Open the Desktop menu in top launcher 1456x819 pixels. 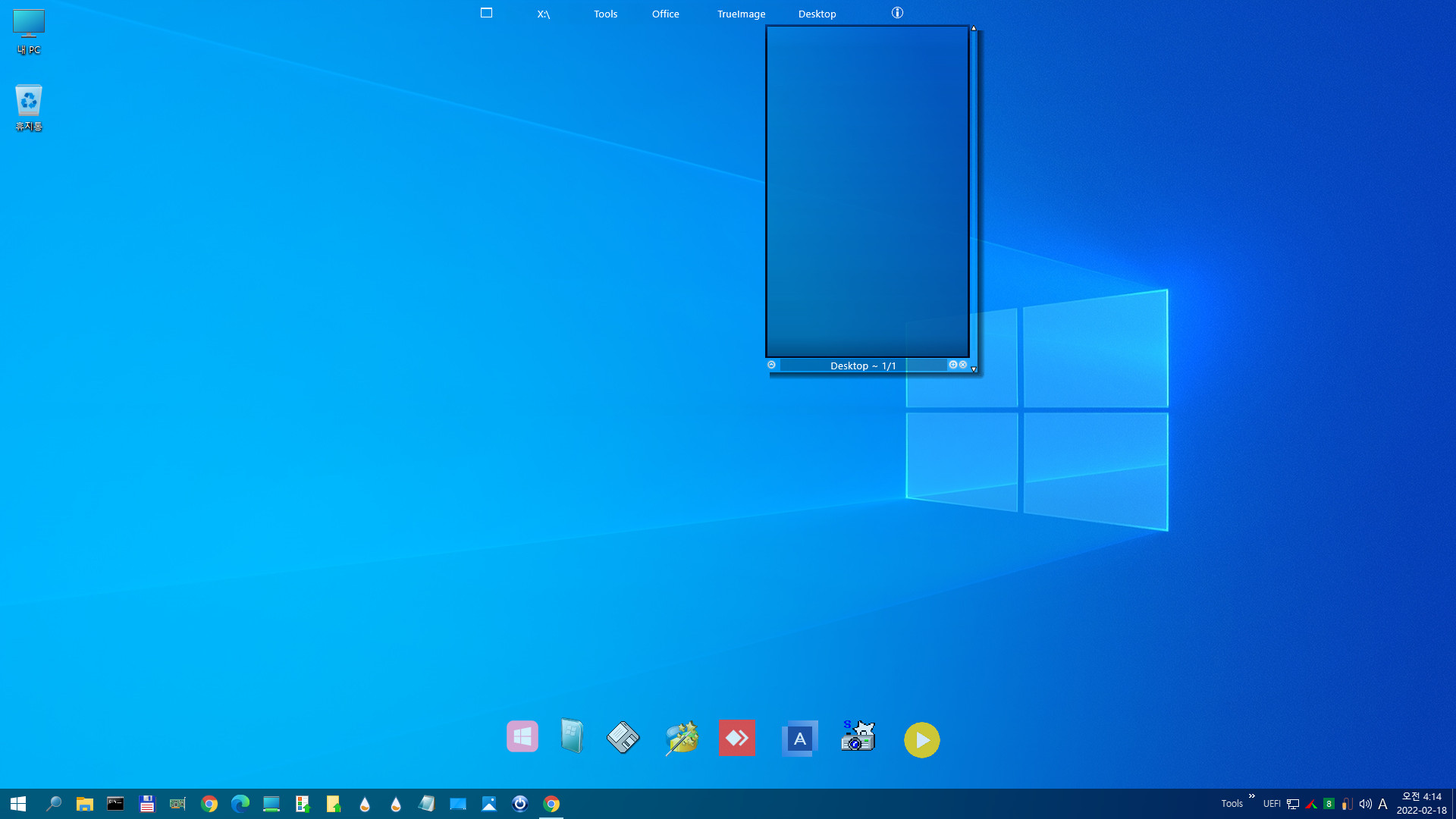pyautogui.click(x=817, y=14)
